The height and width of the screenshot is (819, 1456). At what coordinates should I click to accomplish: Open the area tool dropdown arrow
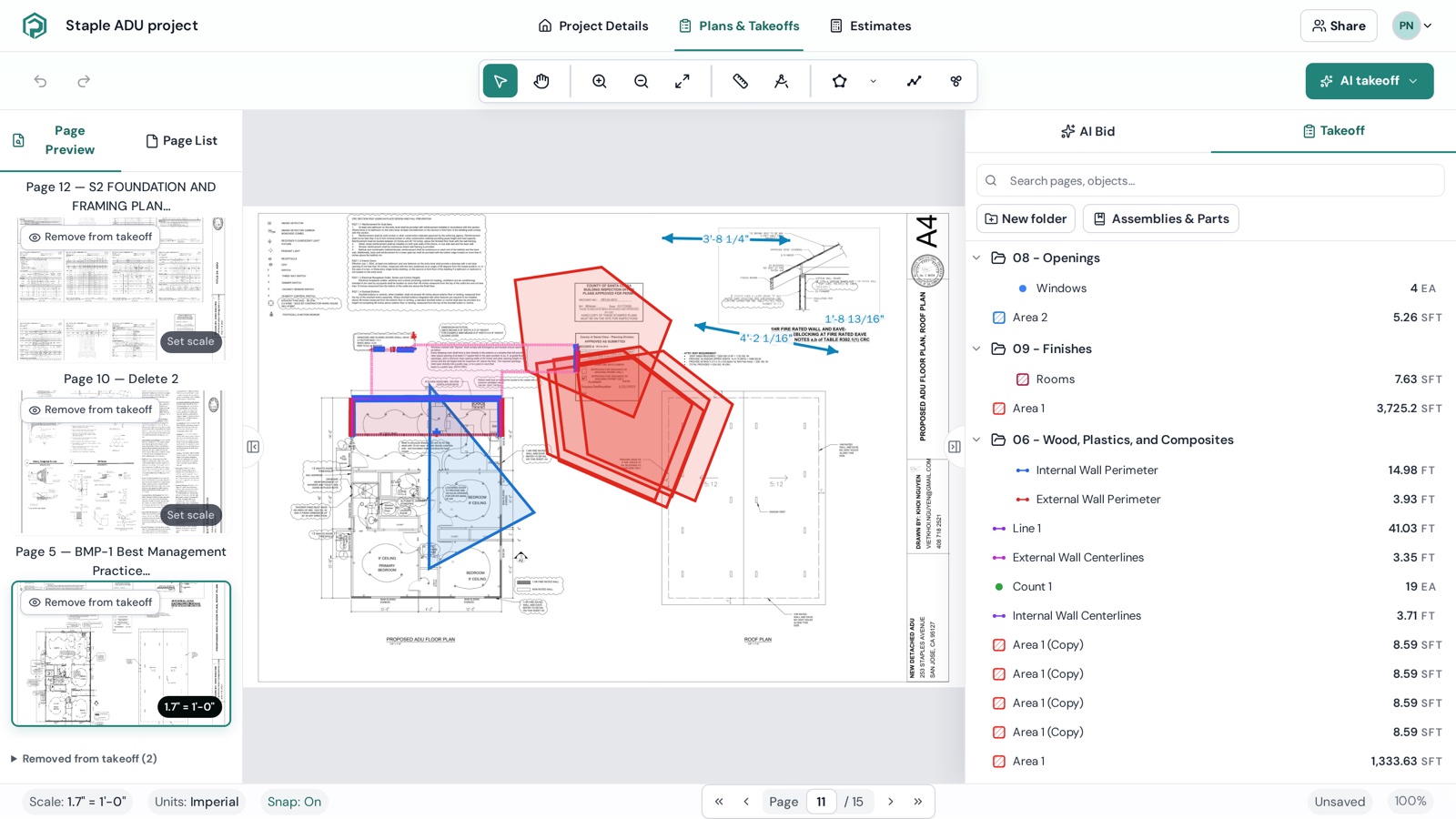(x=874, y=81)
